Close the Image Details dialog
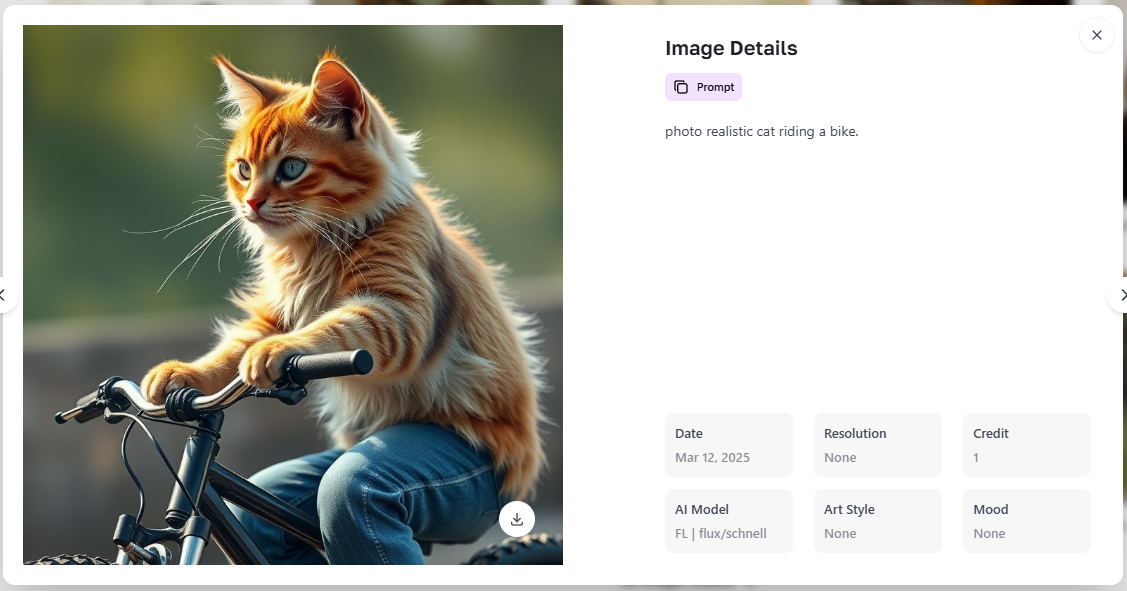 click(x=1096, y=35)
